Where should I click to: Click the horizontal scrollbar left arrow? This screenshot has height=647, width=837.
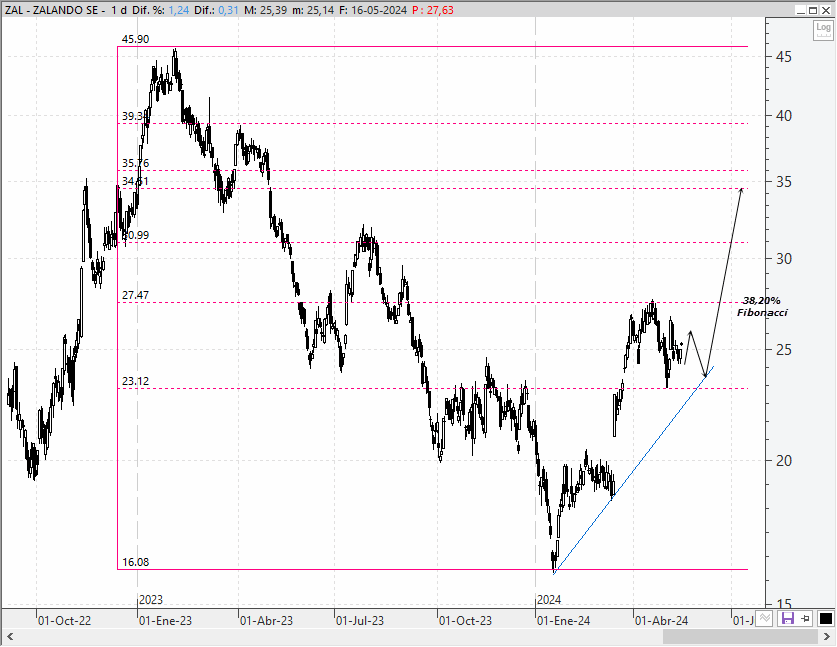(x=10, y=636)
